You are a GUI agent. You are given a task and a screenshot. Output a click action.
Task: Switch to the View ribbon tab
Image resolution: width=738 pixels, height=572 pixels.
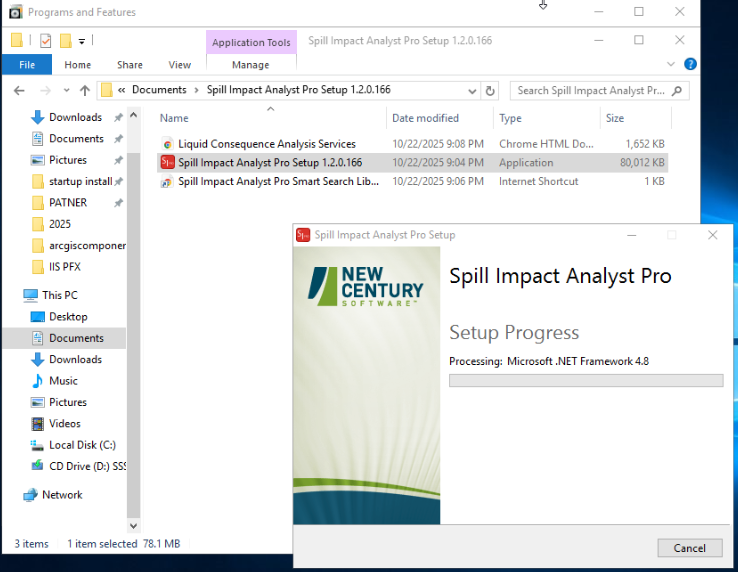[x=180, y=64]
